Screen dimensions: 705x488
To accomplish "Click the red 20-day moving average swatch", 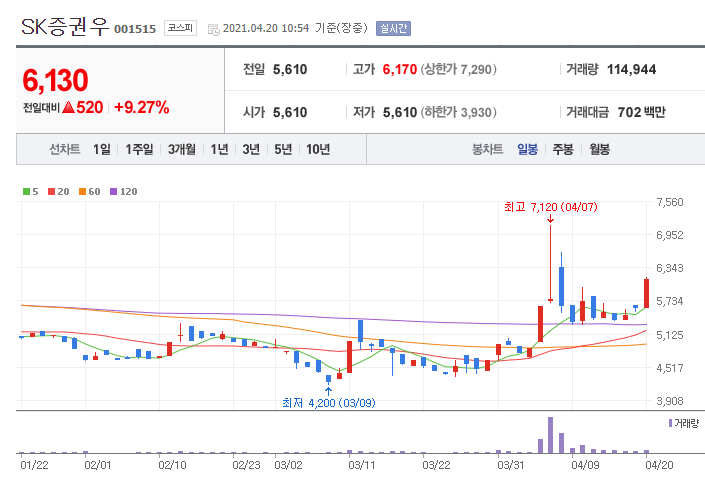I will [52, 192].
